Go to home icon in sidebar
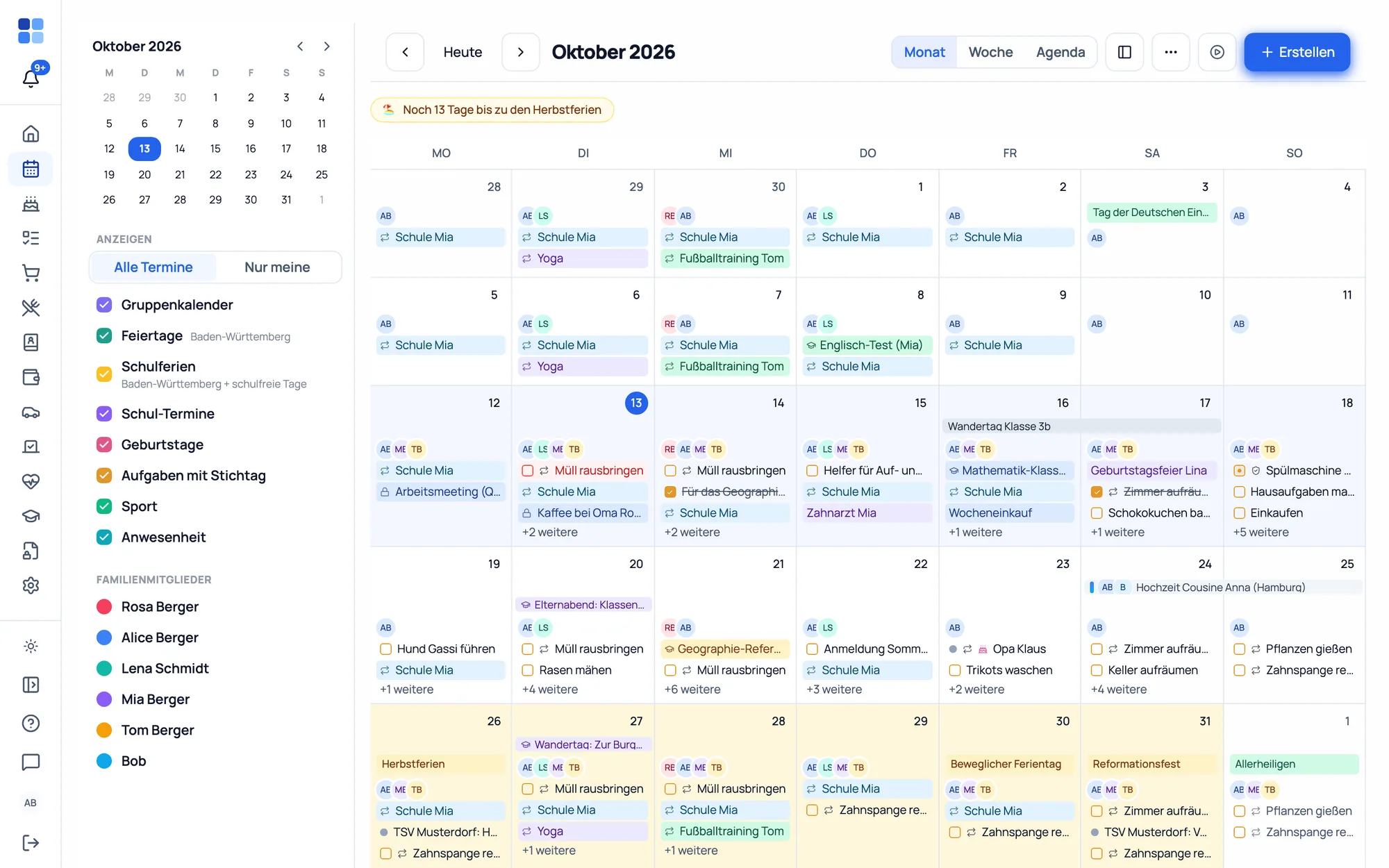Screen dimensions: 1389x868 click(31, 133)
